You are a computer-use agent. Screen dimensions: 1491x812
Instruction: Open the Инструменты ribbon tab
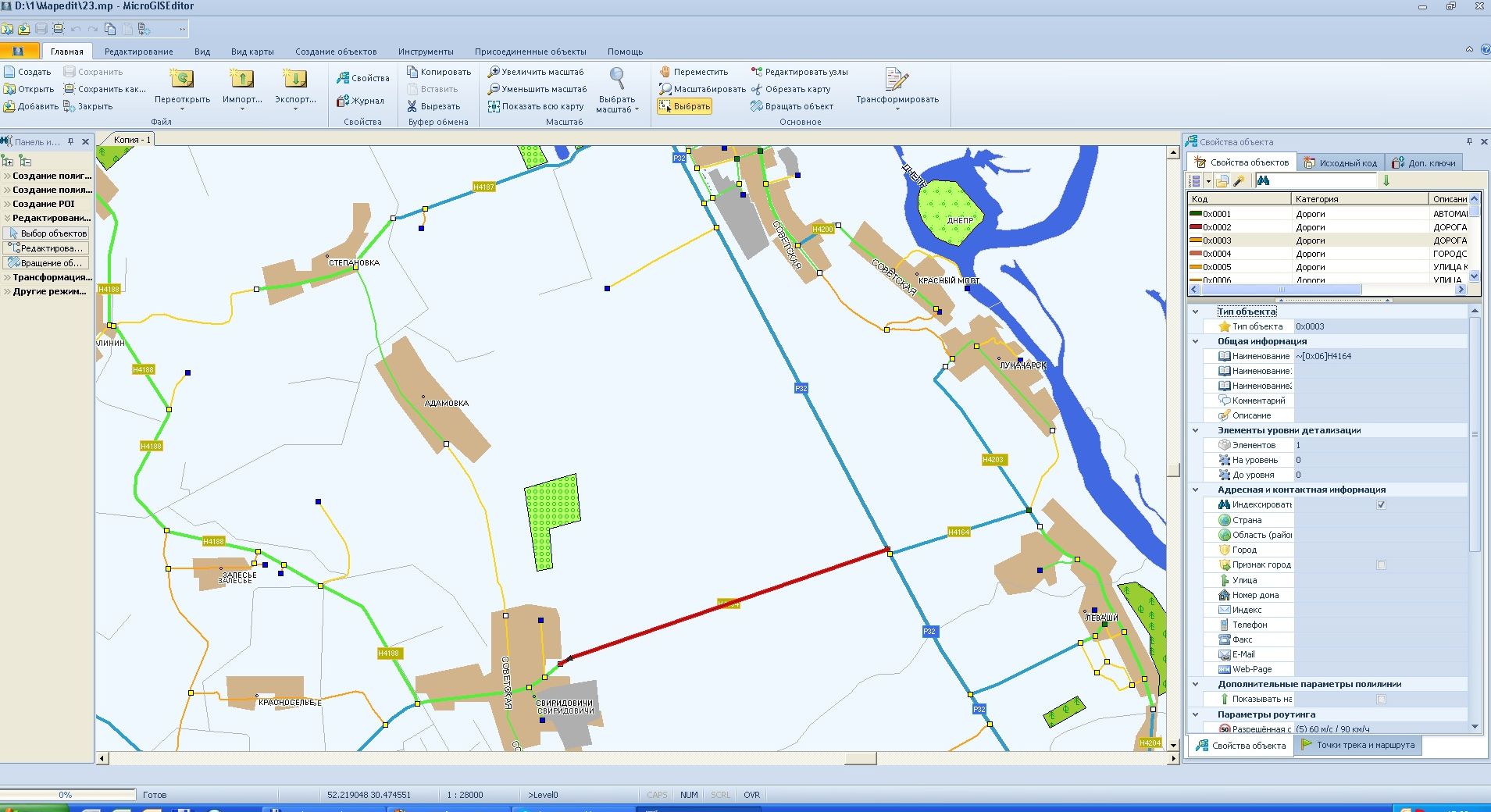425,52
